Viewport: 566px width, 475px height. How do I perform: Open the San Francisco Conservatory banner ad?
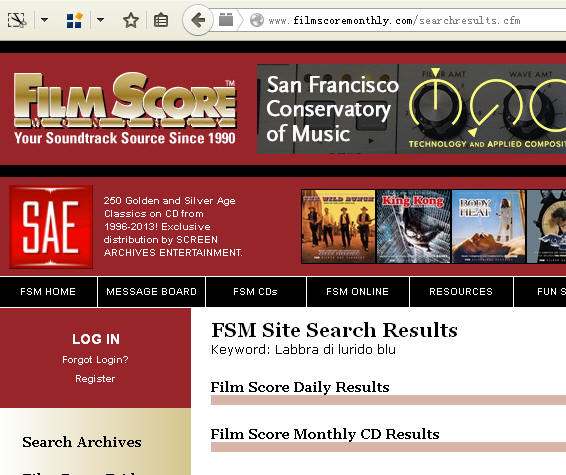pos(411,109)
